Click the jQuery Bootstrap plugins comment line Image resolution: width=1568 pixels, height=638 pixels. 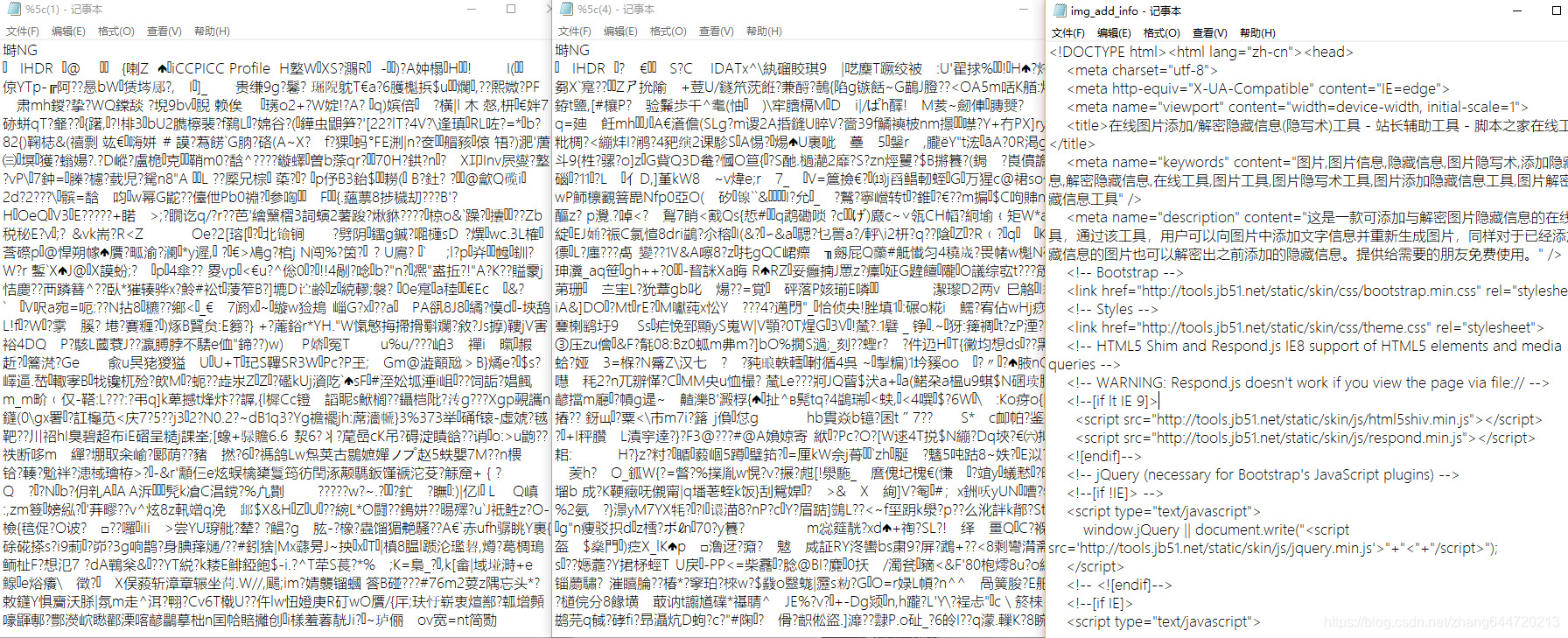click(1263, 474)
